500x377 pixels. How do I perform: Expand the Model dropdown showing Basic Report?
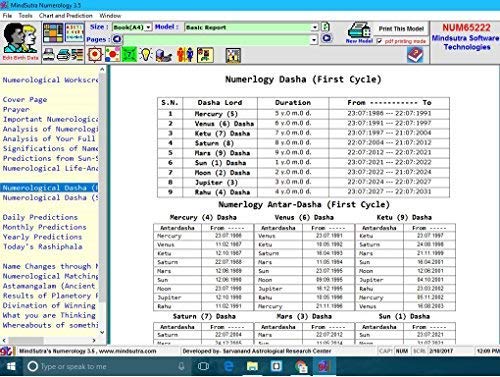click(314, 27)
